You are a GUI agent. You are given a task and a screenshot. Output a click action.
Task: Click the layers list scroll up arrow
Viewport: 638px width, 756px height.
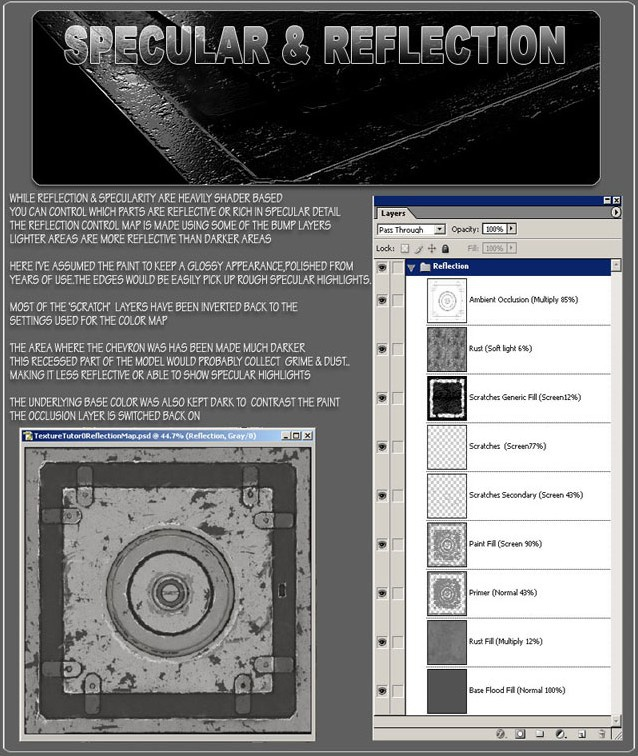point(616,265)
